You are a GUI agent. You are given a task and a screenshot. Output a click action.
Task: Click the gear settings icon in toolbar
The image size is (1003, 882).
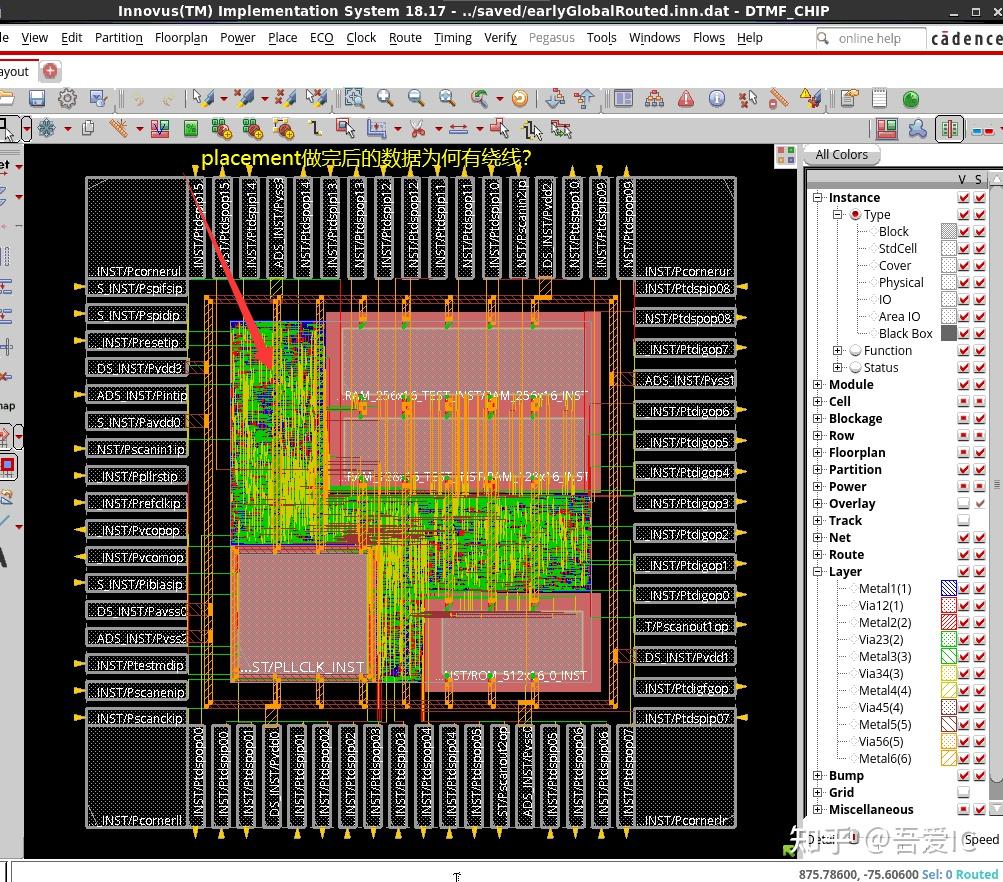pyautogui.click(x=67, y=98)
